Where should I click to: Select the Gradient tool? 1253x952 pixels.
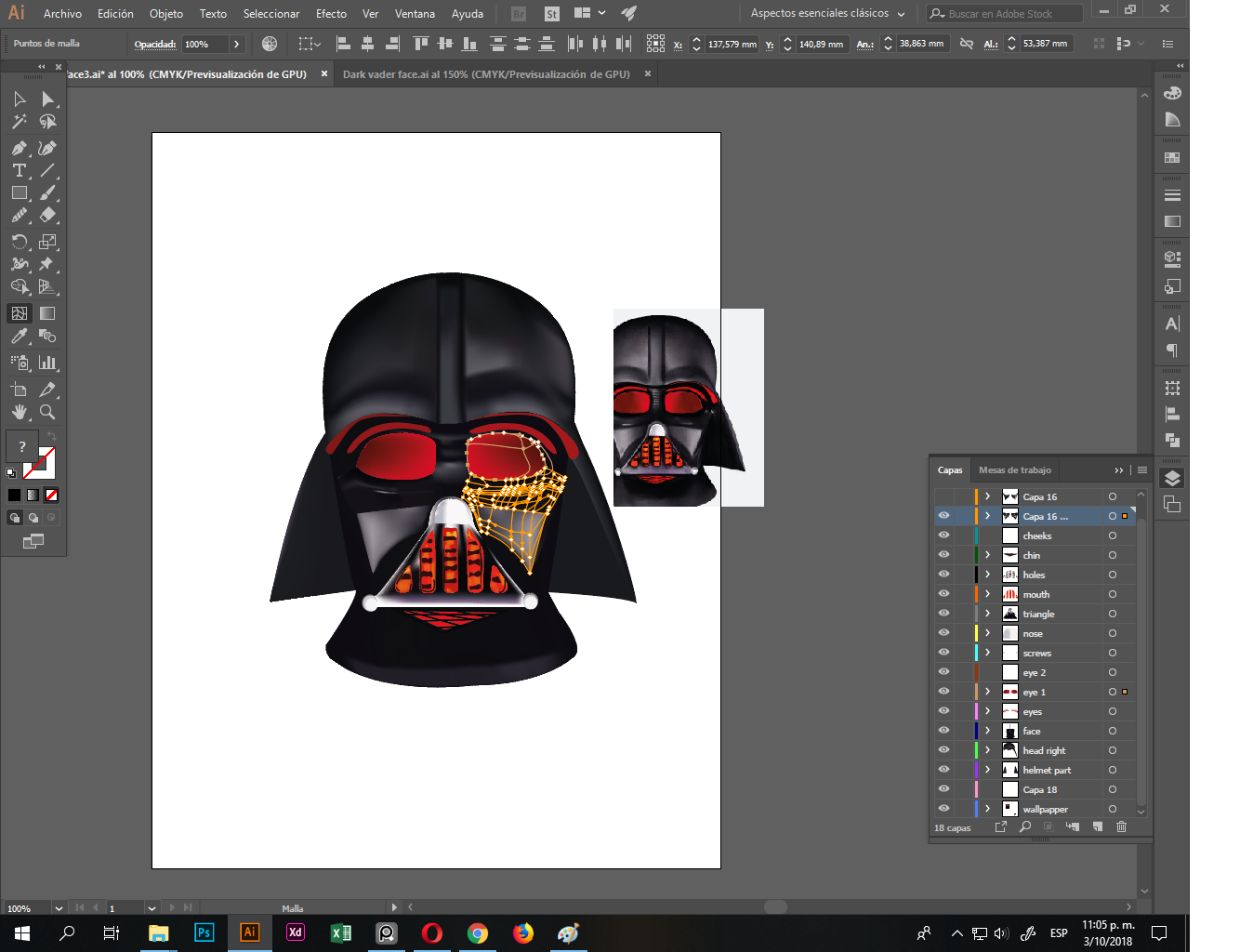(x=47, y=313)
